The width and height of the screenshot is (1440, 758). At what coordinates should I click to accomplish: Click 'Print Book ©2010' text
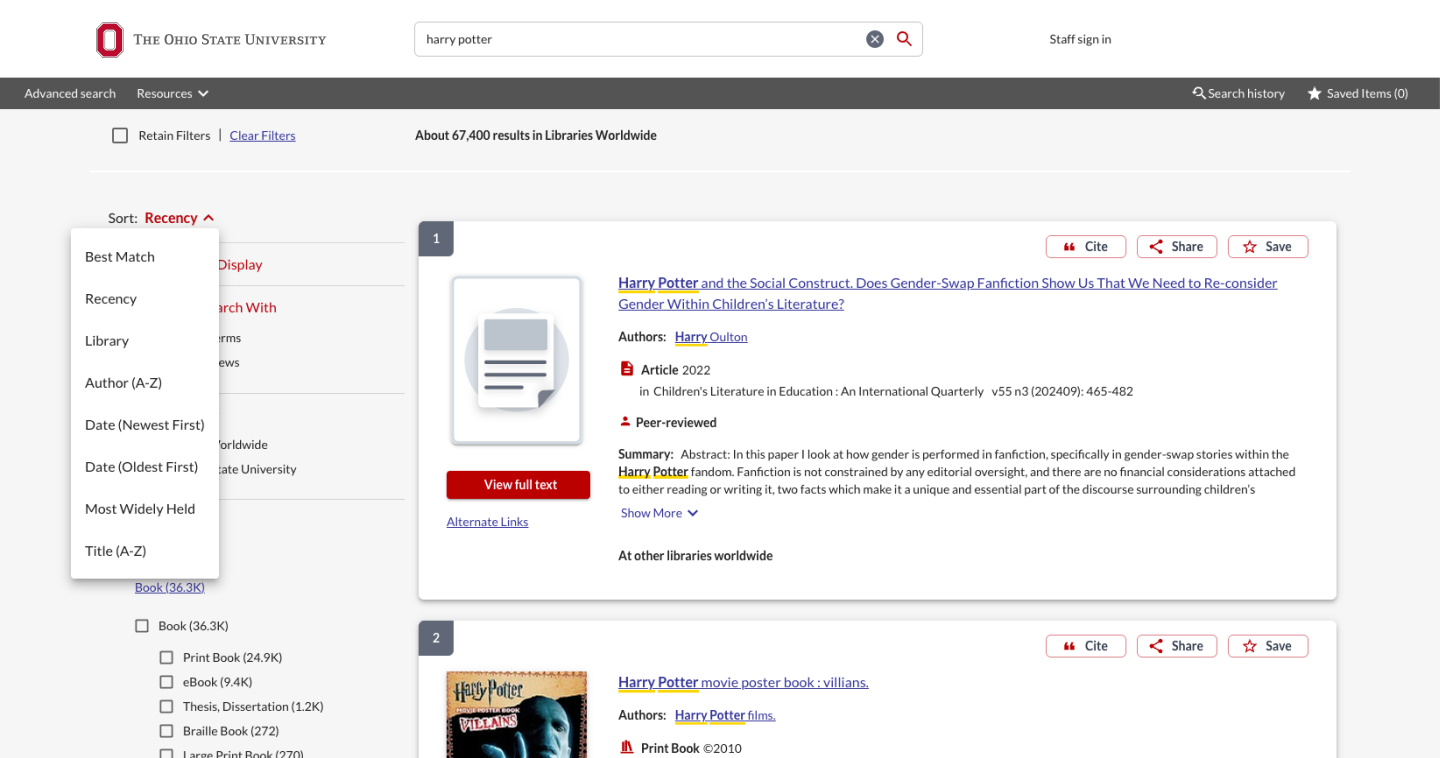pyautogui.click(x=691, y=748)
